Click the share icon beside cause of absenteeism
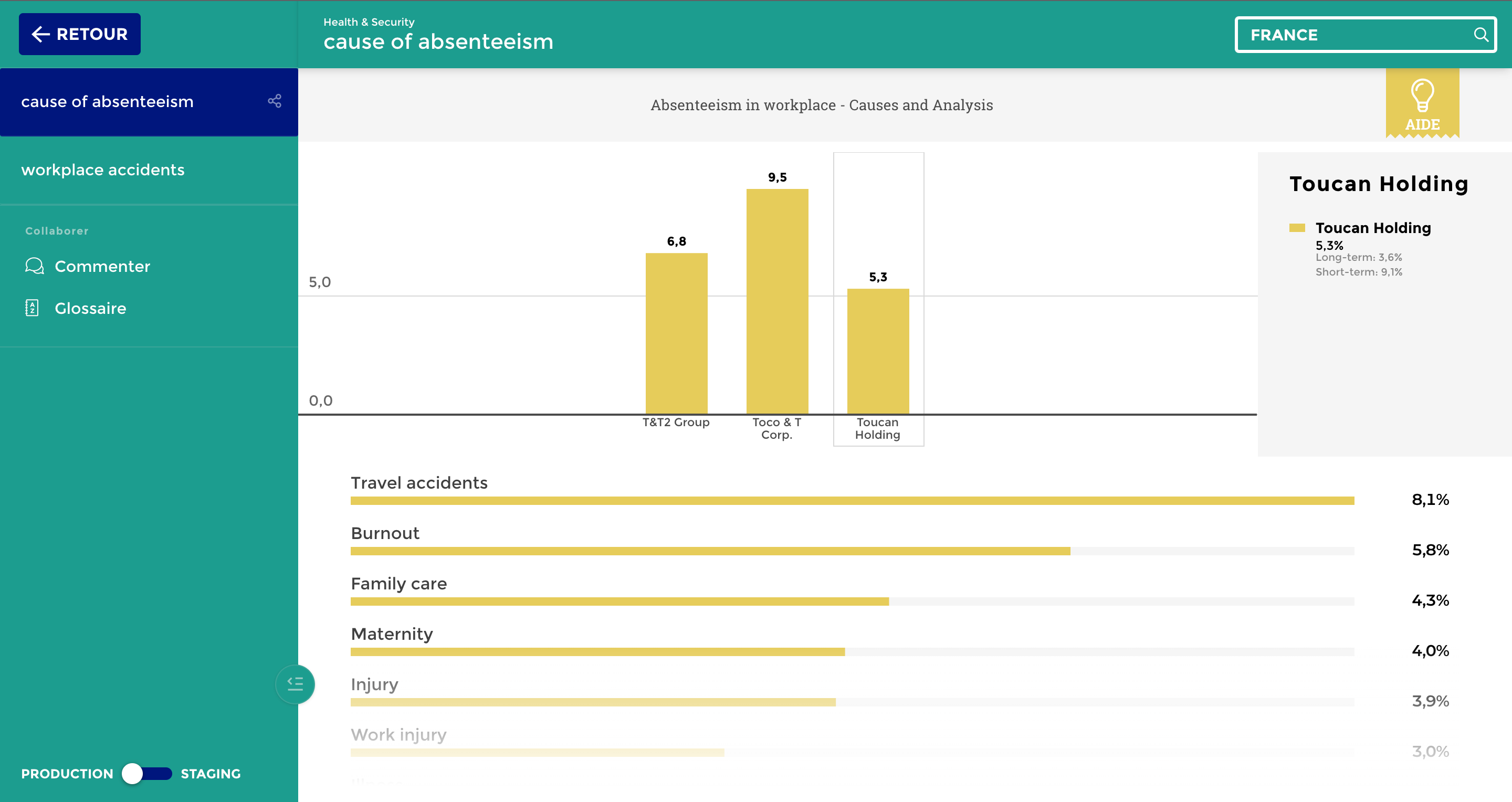 (274, 101)
